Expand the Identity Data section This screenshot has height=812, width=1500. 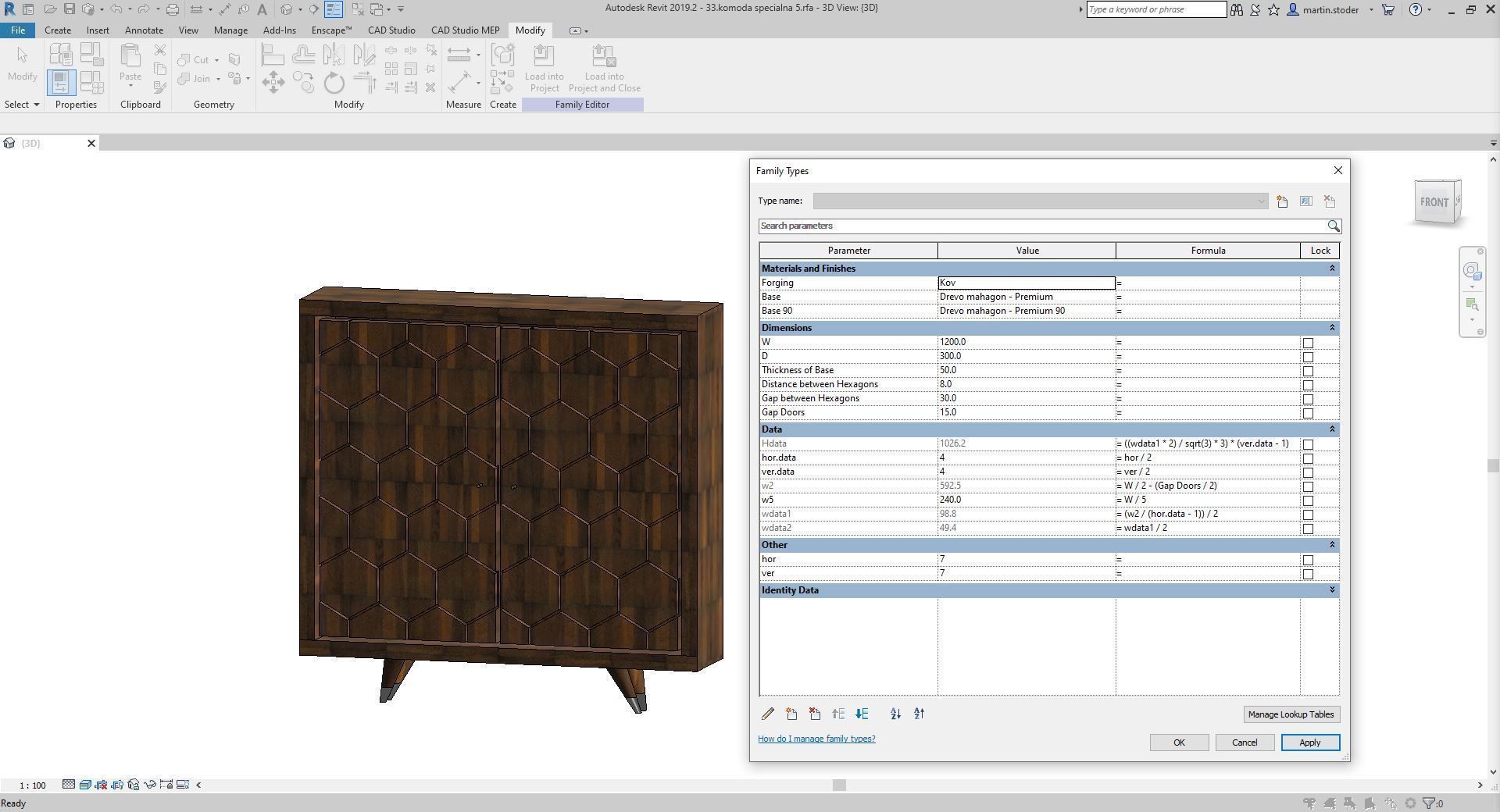(1332, 591)
